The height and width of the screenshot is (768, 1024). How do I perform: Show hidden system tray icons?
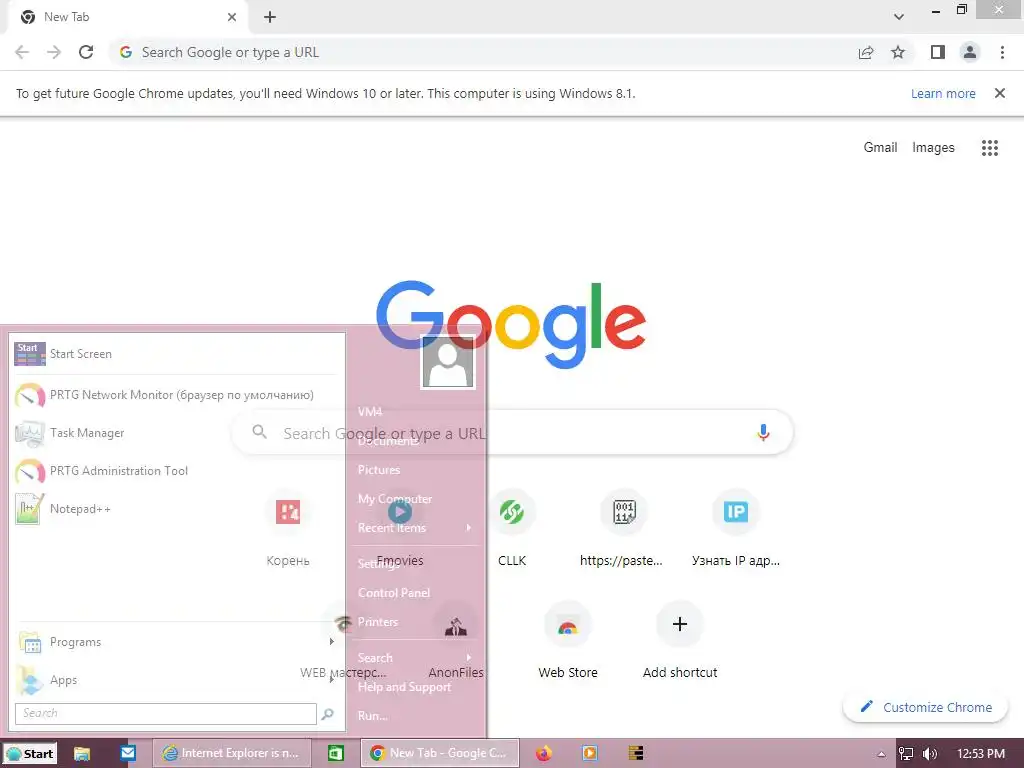pos(882,754)
